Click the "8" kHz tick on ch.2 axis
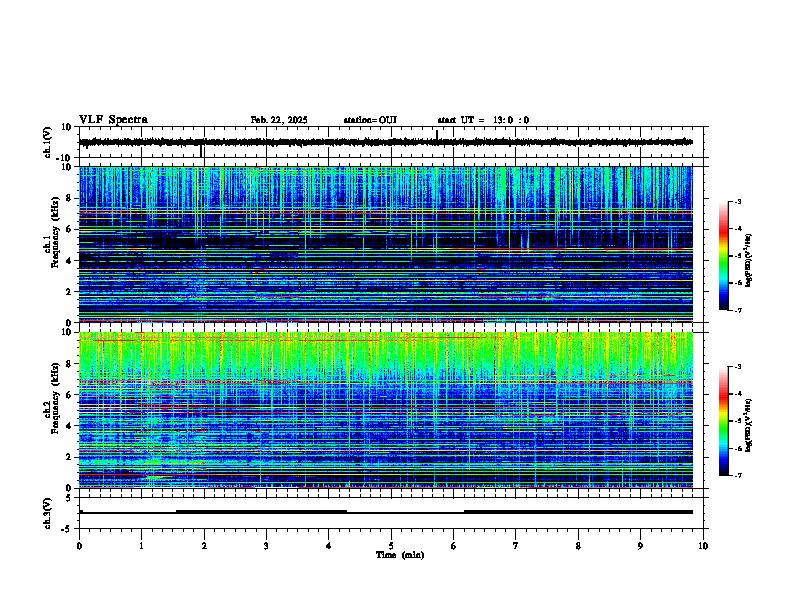Image resolution: width=792 pixels, height=612 pixels. pos(70,364)
